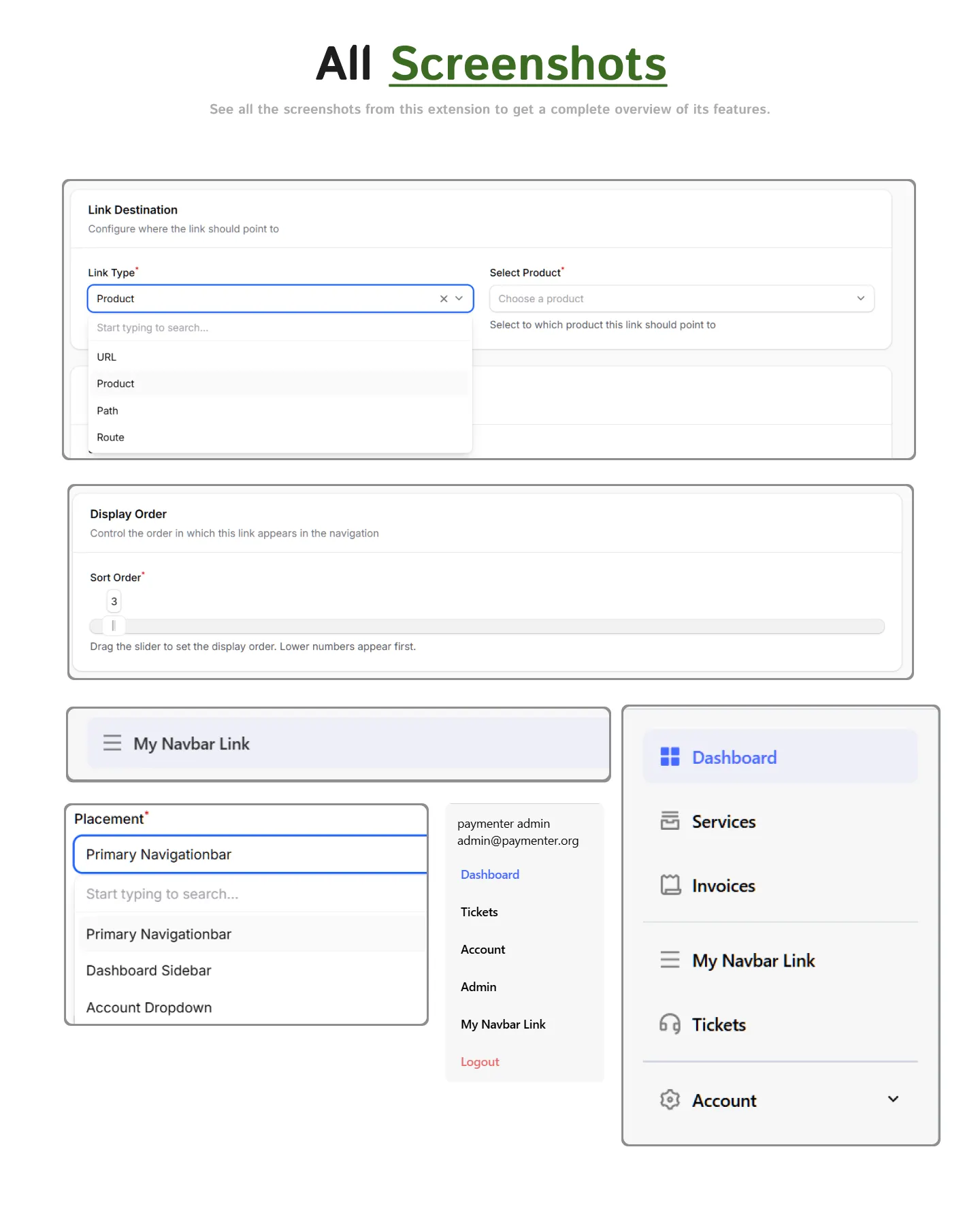Viewport: 980px width, 1226px height.
Task: Toggle the Link Type dropdown arrow
Action: coord(459,299)
